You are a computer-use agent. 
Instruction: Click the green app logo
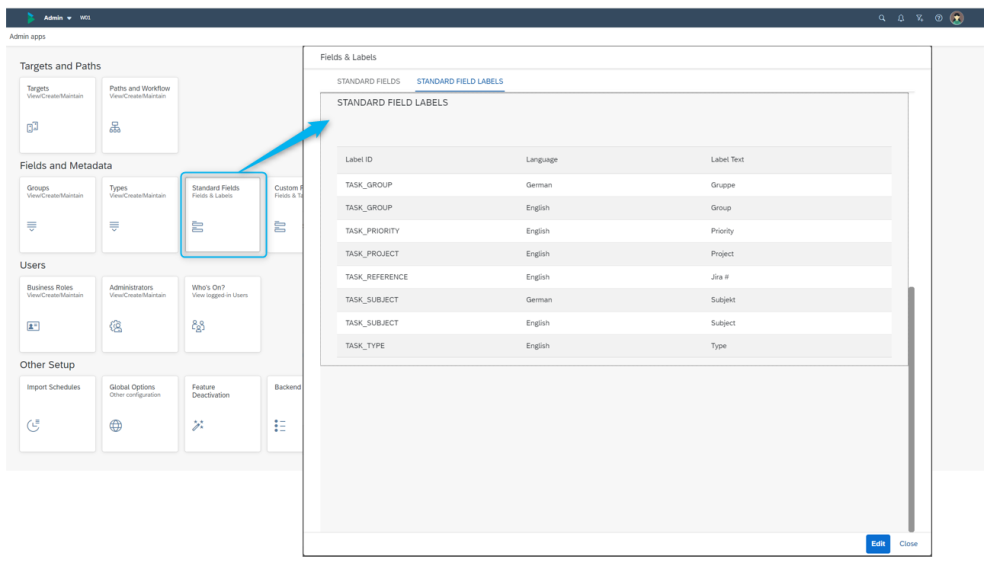pyautogui.click(x=31, y=18)
